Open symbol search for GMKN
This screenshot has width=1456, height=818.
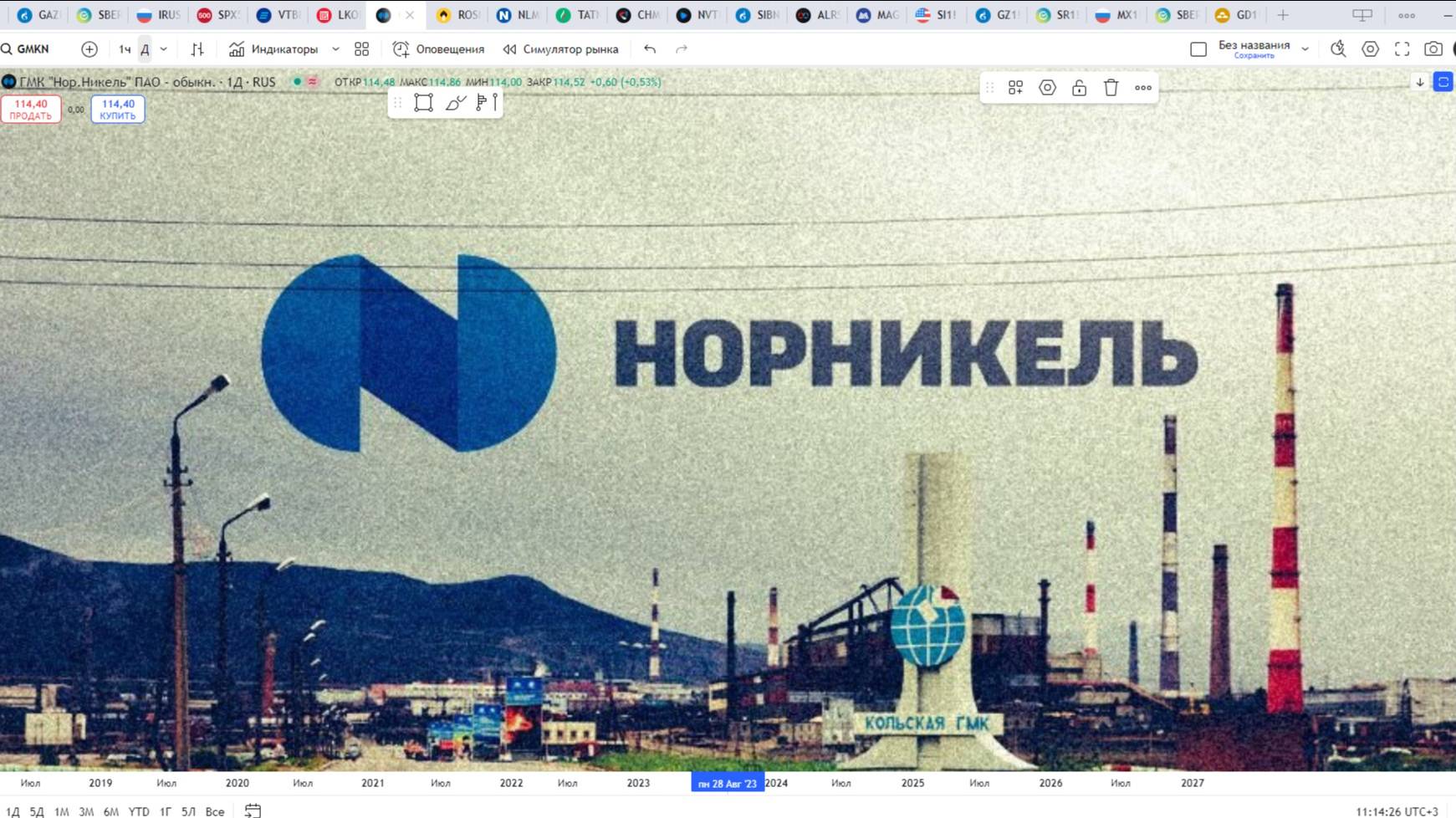[26, 49]
